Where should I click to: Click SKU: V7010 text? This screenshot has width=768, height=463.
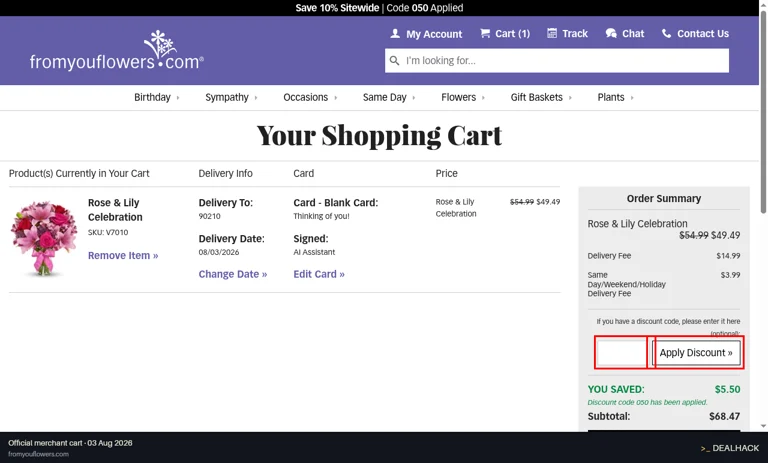pyautogui.click(x=108, y=232)
